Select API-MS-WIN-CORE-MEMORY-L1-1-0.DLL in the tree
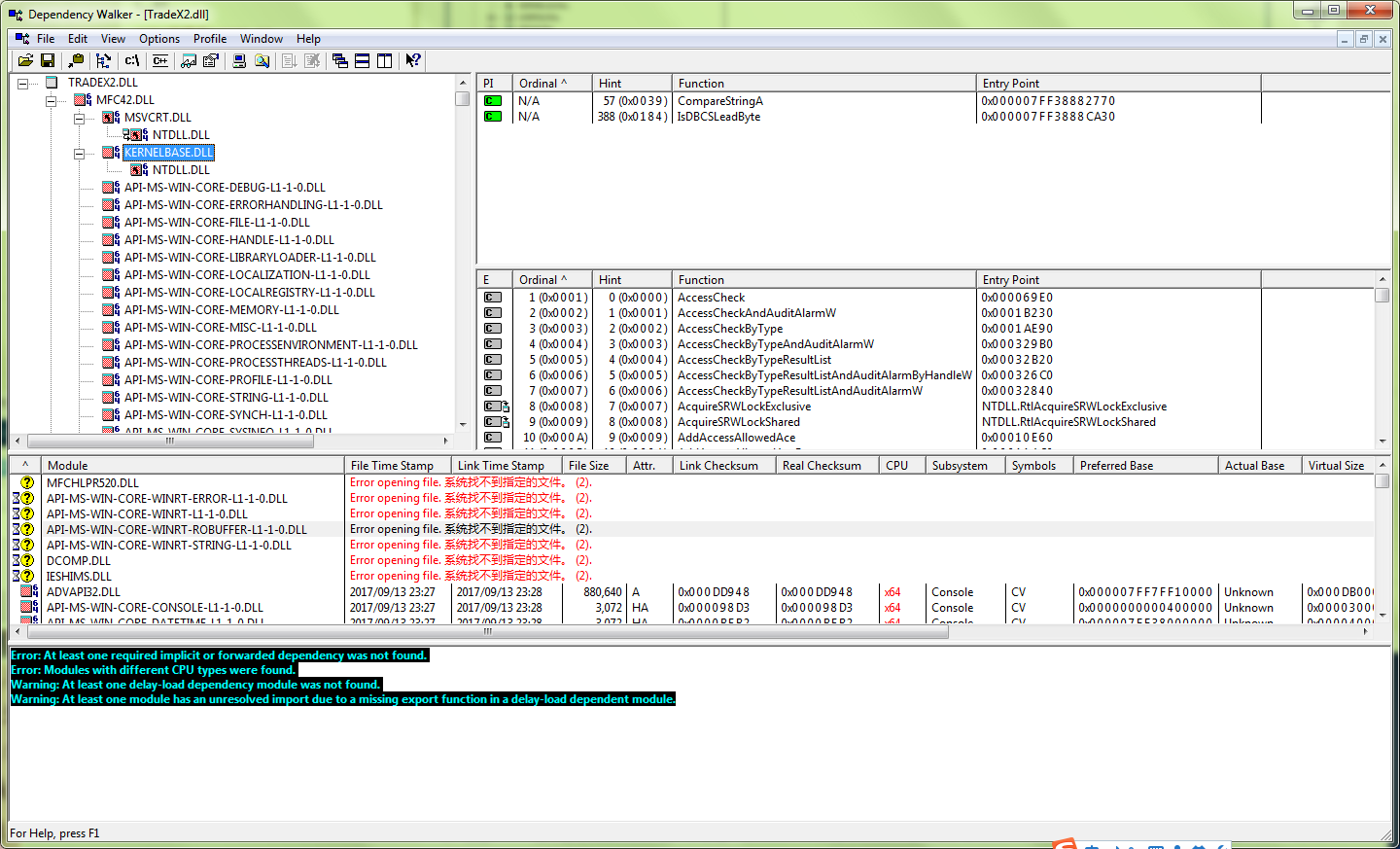1400x849 pixels. coord(231,310)
